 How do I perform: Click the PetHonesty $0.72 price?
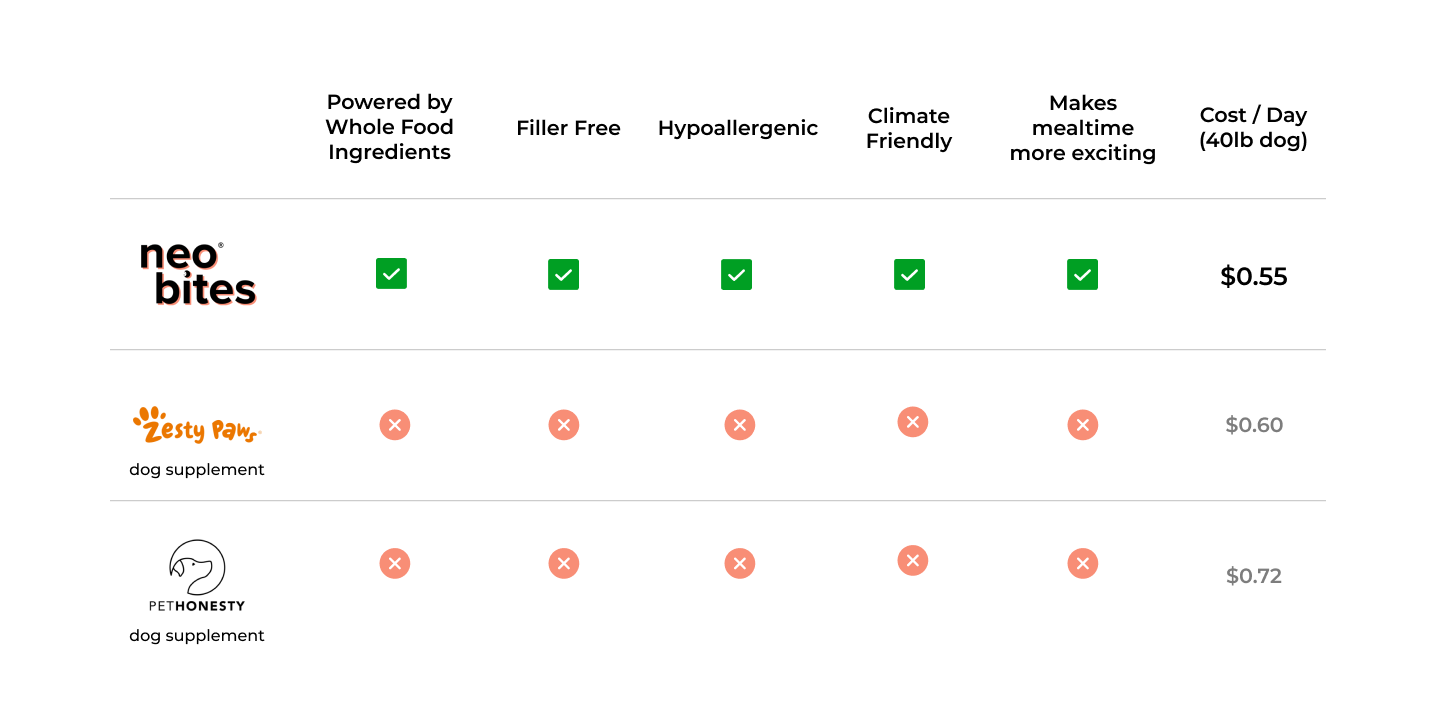tap(1254, 576)
